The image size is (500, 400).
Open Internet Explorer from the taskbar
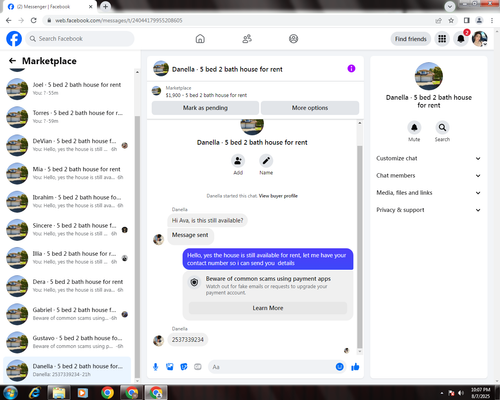tap(34, 393)
